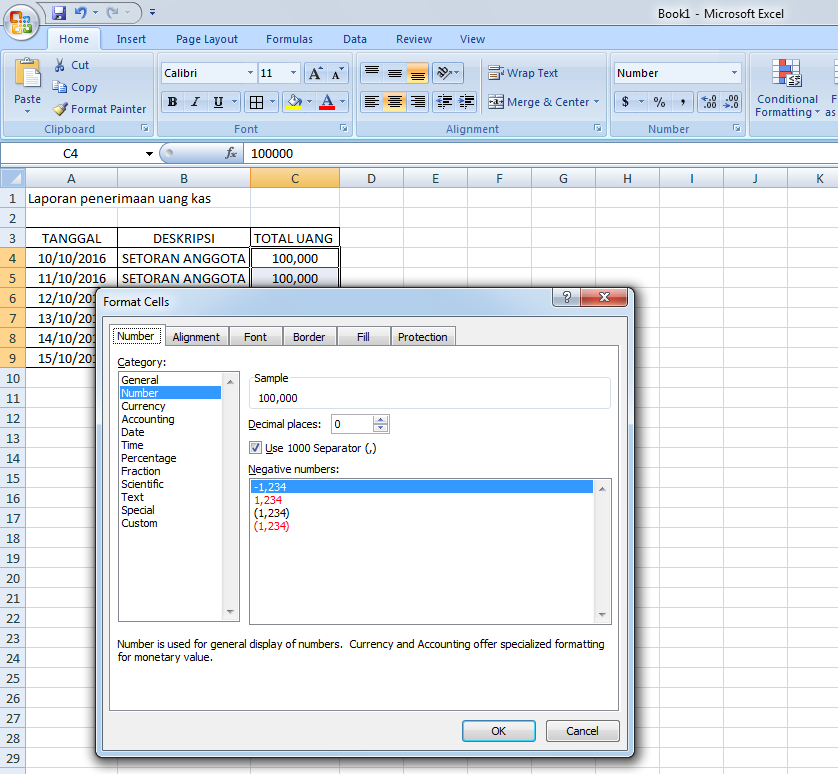Toggle bold formatting
838x774 pixels.
pos(171,102)
